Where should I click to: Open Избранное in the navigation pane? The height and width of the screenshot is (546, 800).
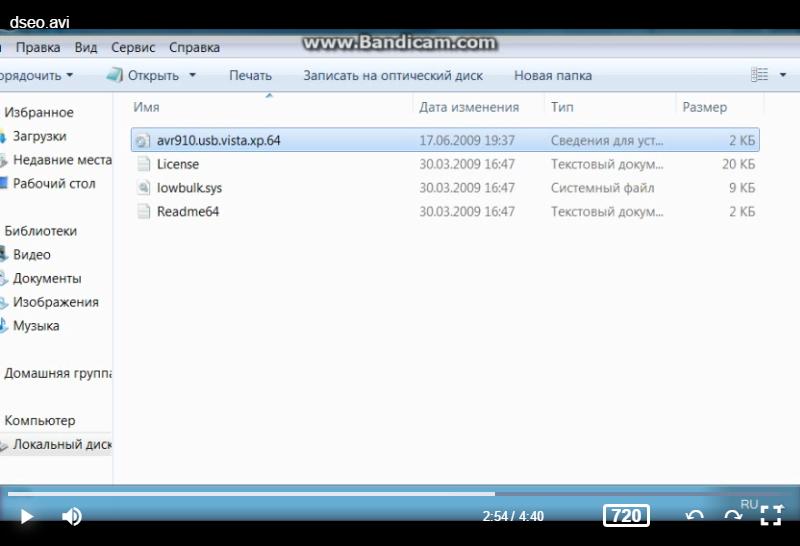pos(39,112)
